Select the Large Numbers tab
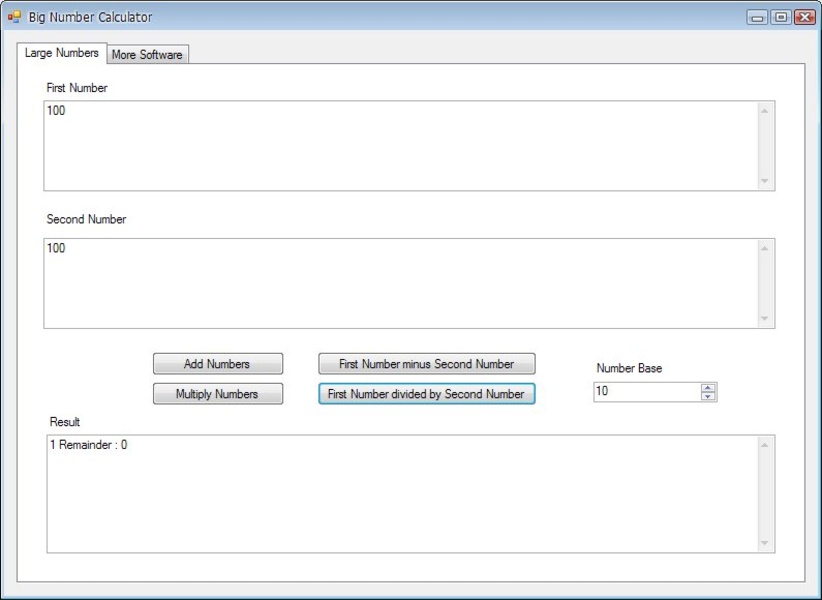 [x=62, y=54]
